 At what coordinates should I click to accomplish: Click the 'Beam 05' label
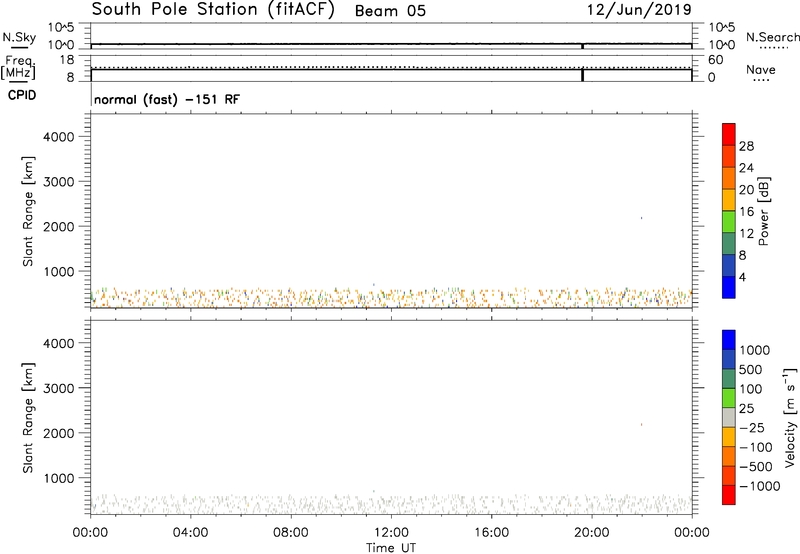390,11
